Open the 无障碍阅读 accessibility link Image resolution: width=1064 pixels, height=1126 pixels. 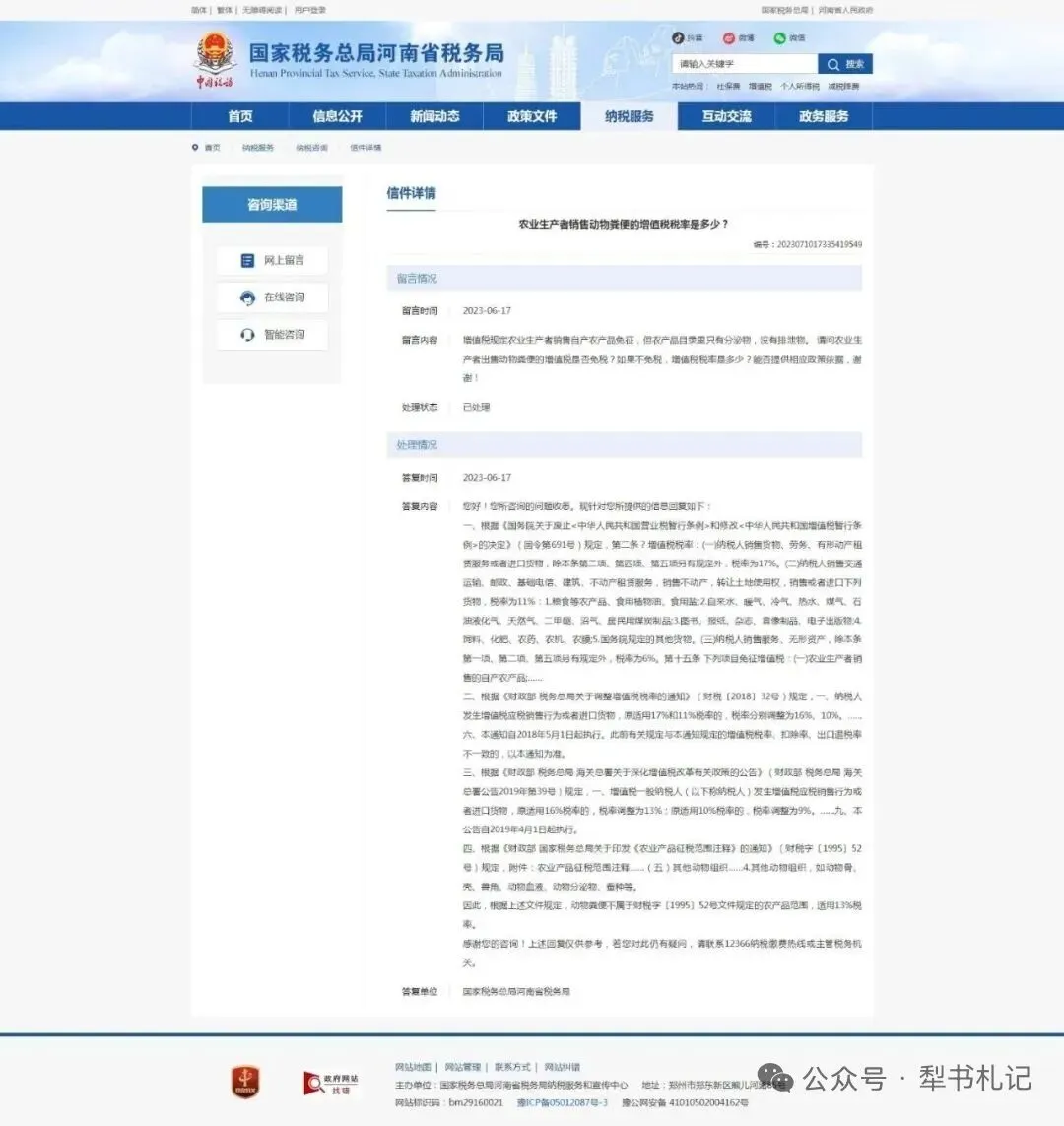pos(262,10)
